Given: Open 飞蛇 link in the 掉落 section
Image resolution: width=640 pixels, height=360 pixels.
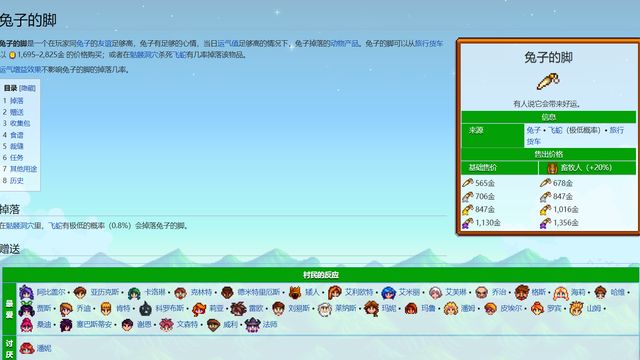Looking at the screenshot, I should (x=55, y=225).
